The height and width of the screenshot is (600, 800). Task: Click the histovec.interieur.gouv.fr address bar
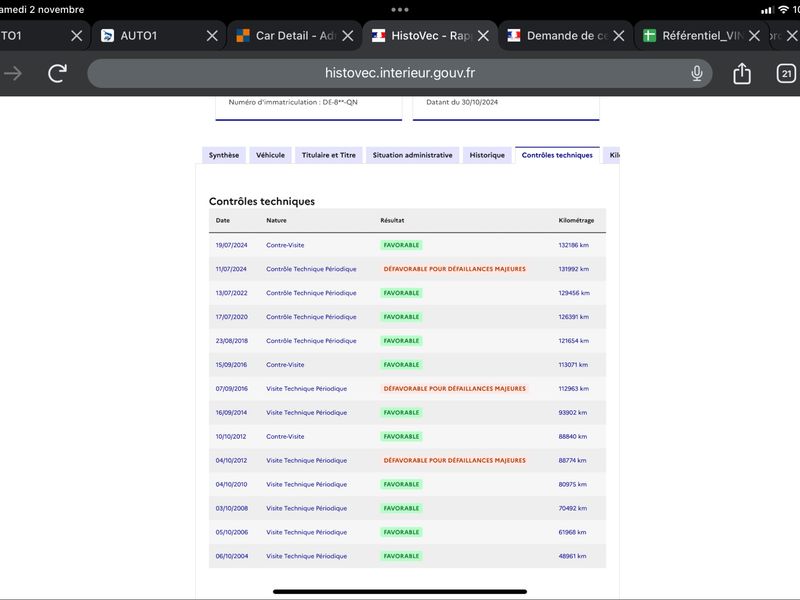pos(399,73)
